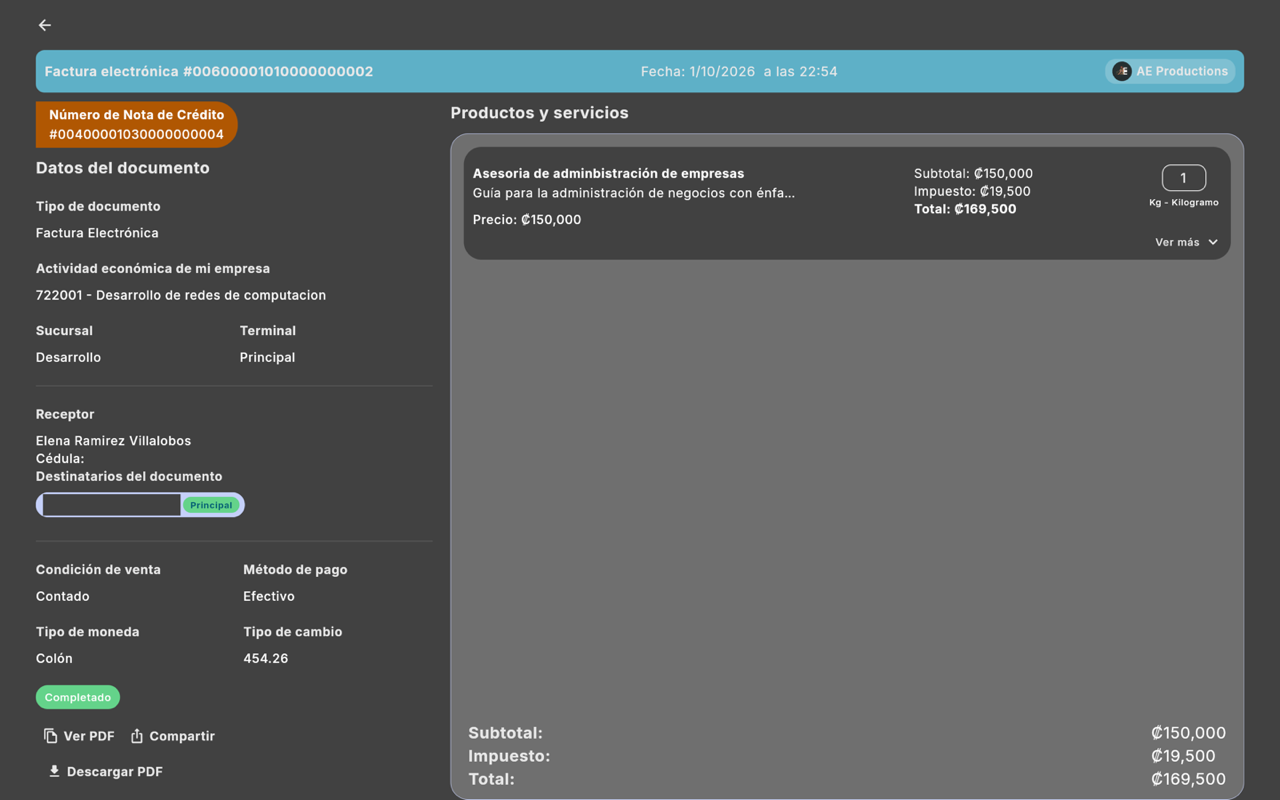
Task: Click the Cédula label under Receptor
Action: pyautogui.click(x=60, y=459)
